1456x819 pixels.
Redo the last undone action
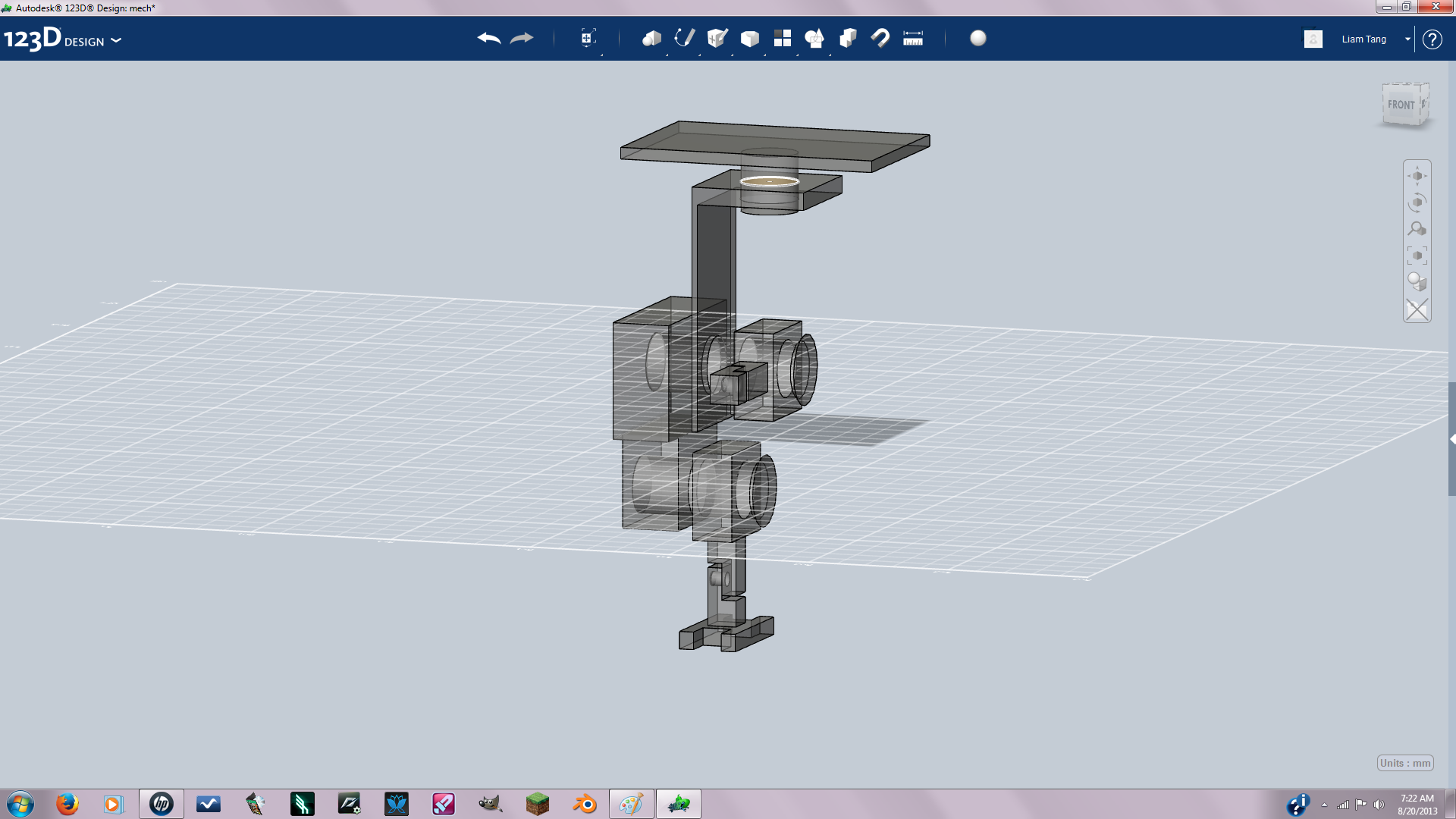click(x=522, y=38)
